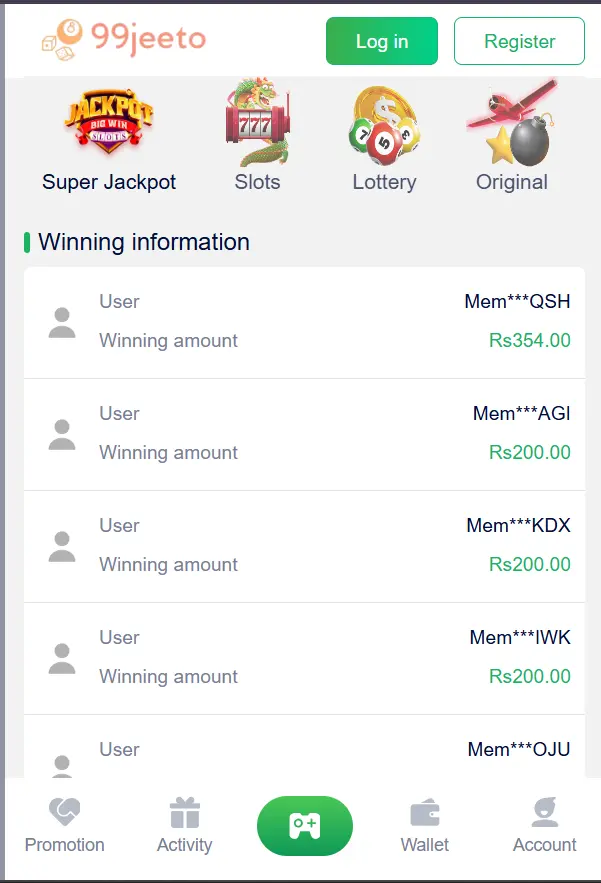Select the Original plane and bomb icon
601x883 pixels.
(x=511, y=122)
